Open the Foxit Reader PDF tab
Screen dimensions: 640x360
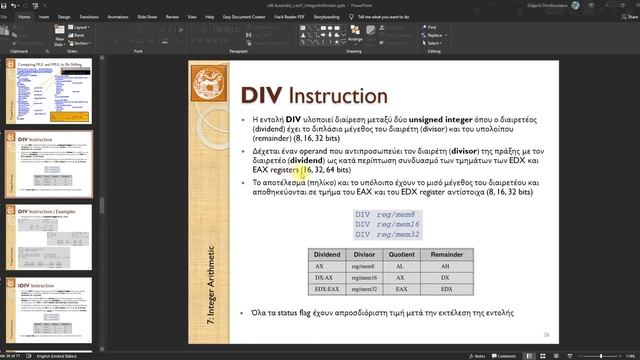(289, 17)
